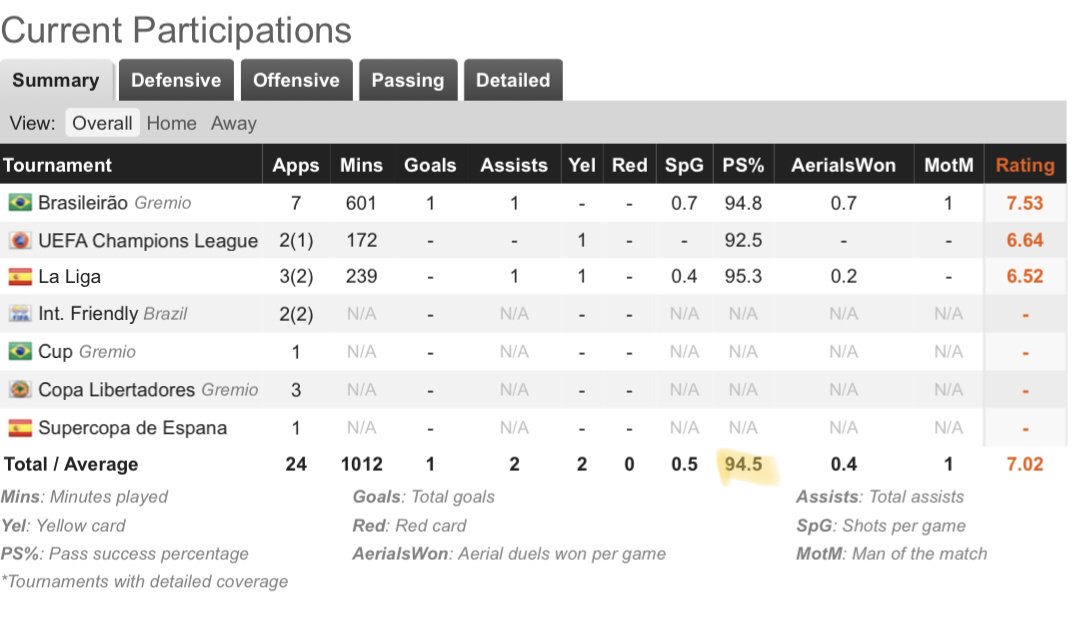Switch to the Defensive tab

tap(176, 80)
